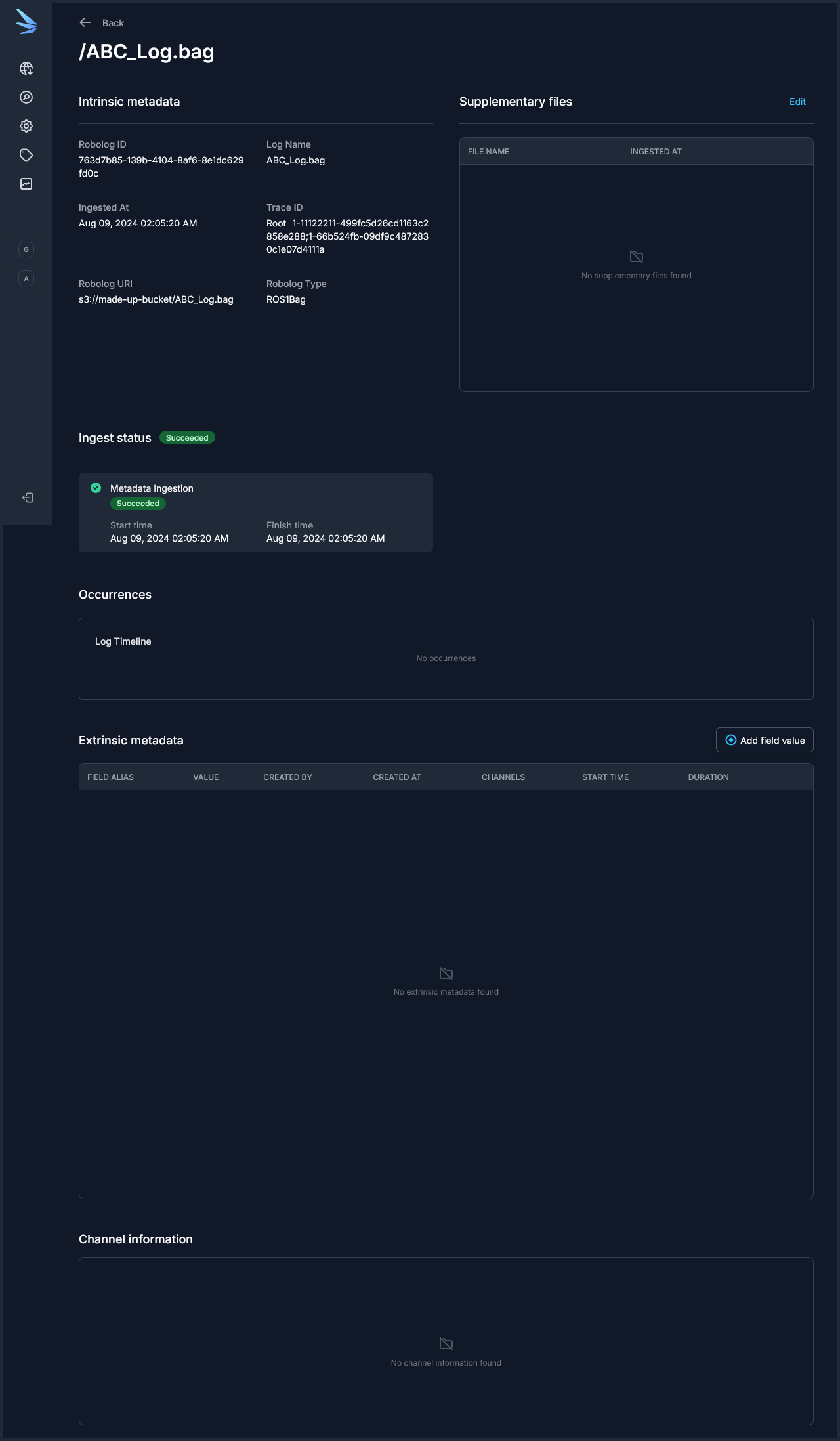This screenshot has height=1441, width=840.
Task: Click the Intrinsic metadata heading
Action: 129,102
